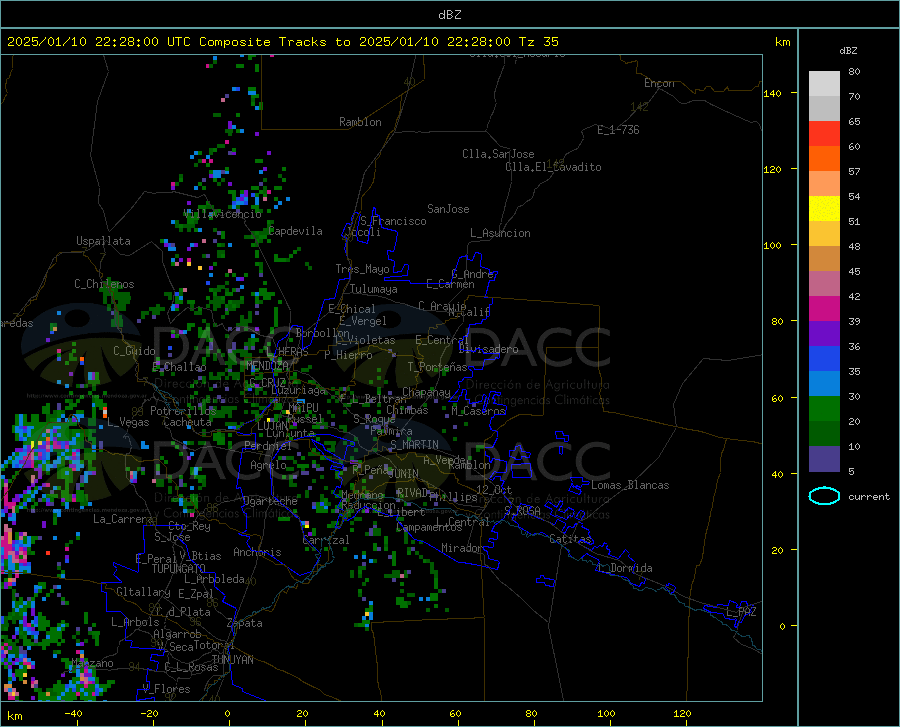Click the Tres_Mayo map label
This screenshot has height=727, width=900.
(x=362, y=269)
